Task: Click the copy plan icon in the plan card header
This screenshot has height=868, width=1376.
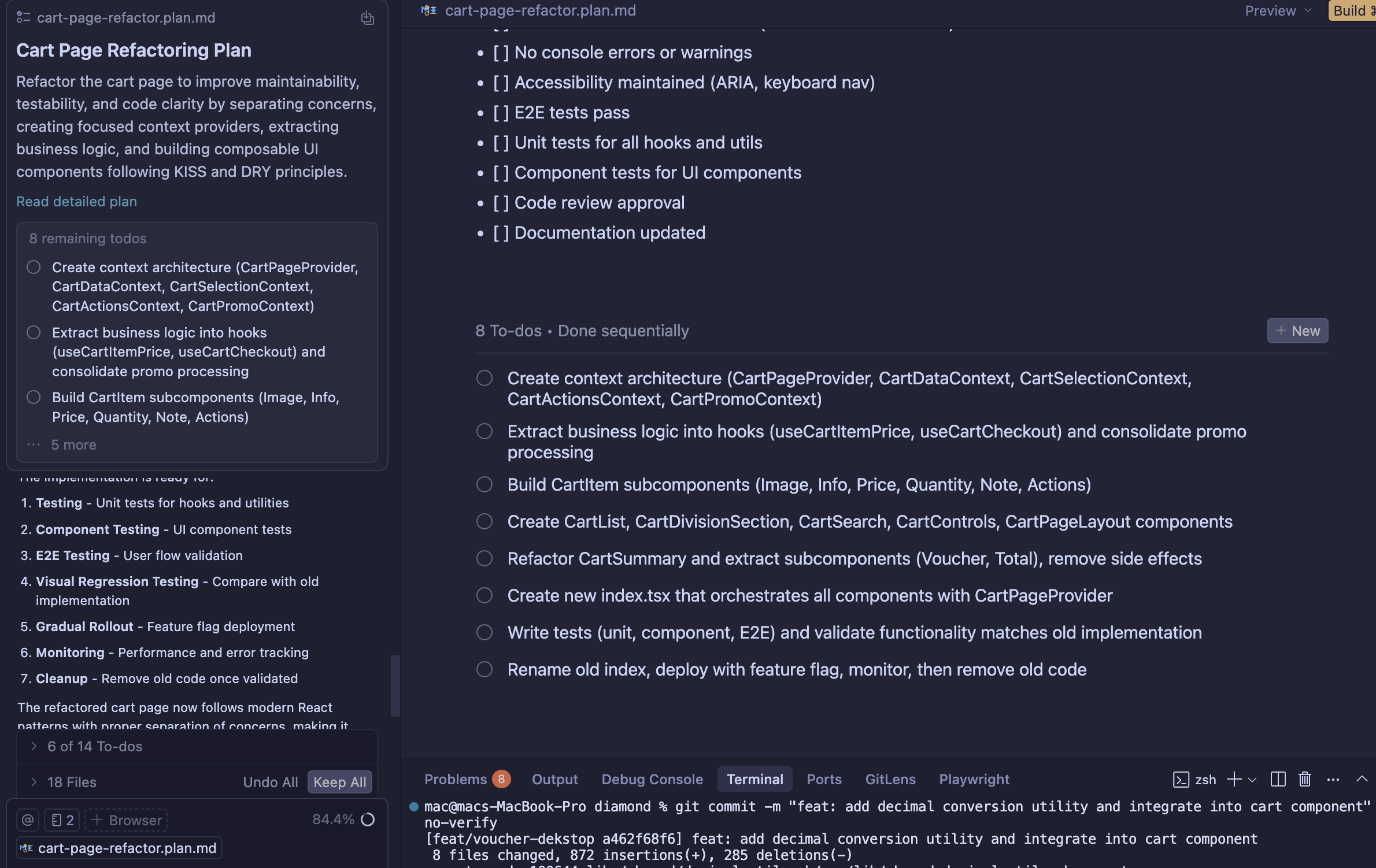Action: (x=368, y=18)
